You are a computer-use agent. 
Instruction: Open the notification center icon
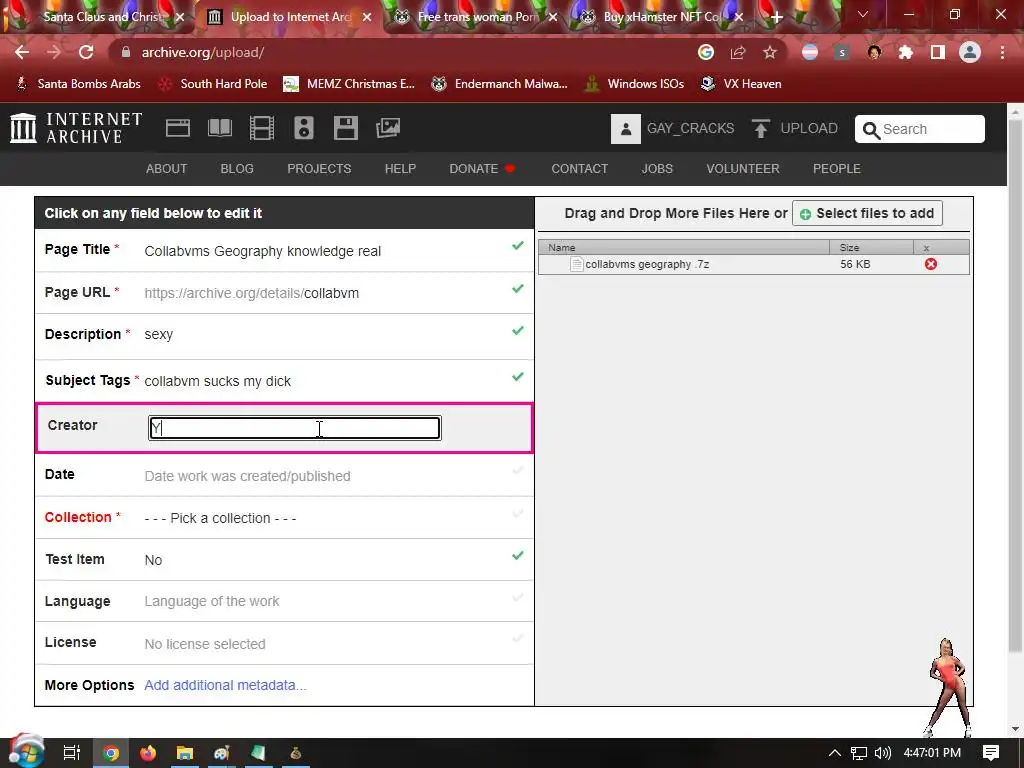point(991,753)
